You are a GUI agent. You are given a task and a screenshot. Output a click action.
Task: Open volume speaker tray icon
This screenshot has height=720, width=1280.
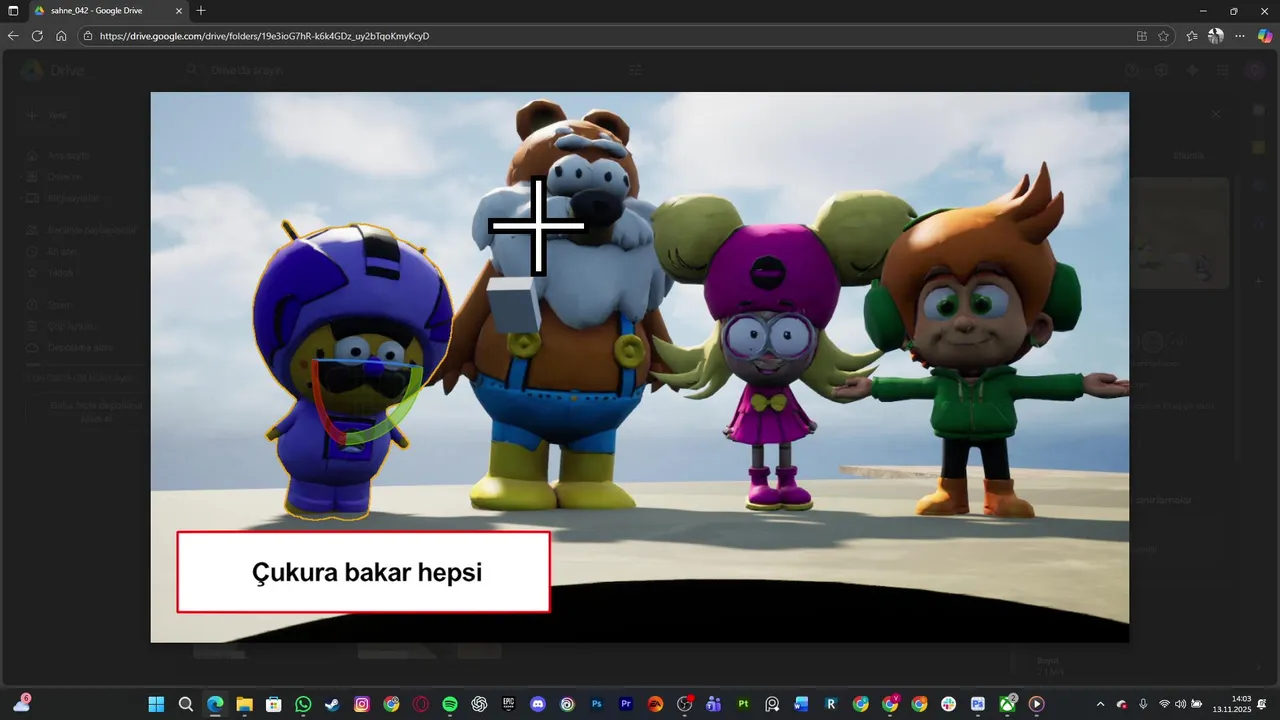pos(1180,704)
